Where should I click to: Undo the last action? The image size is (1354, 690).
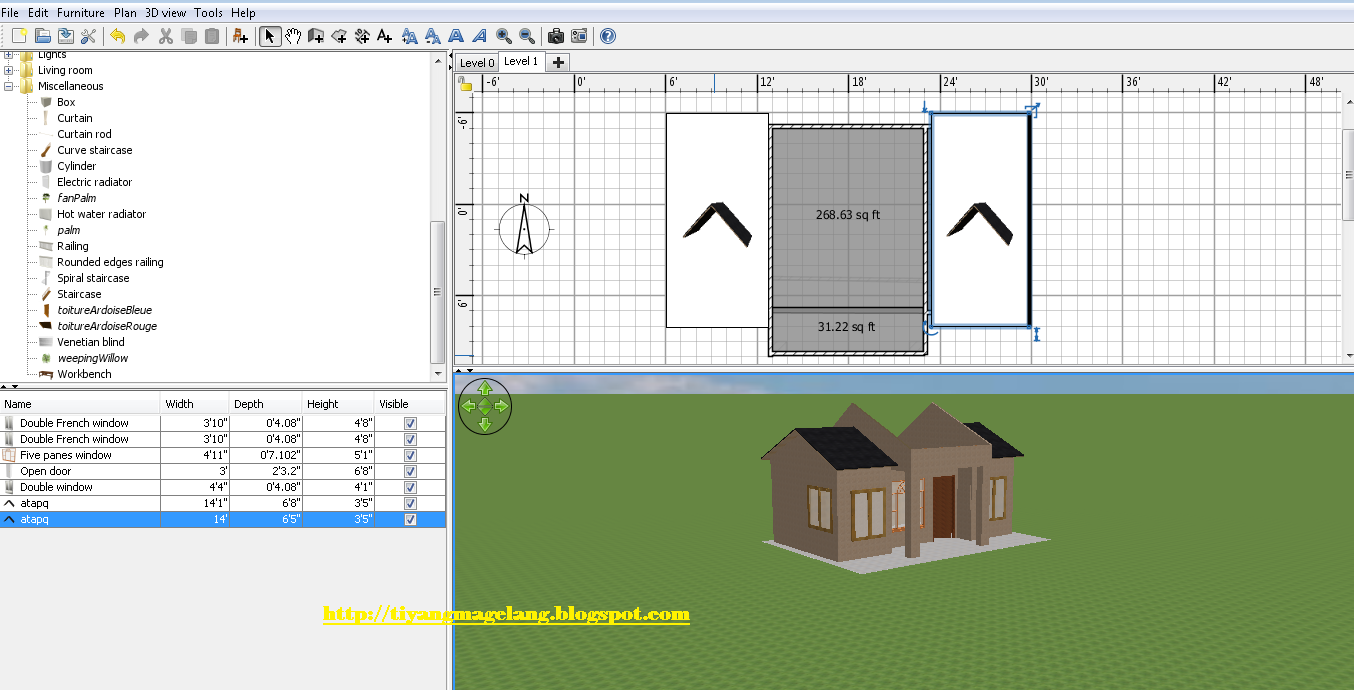tap(117, 36)
